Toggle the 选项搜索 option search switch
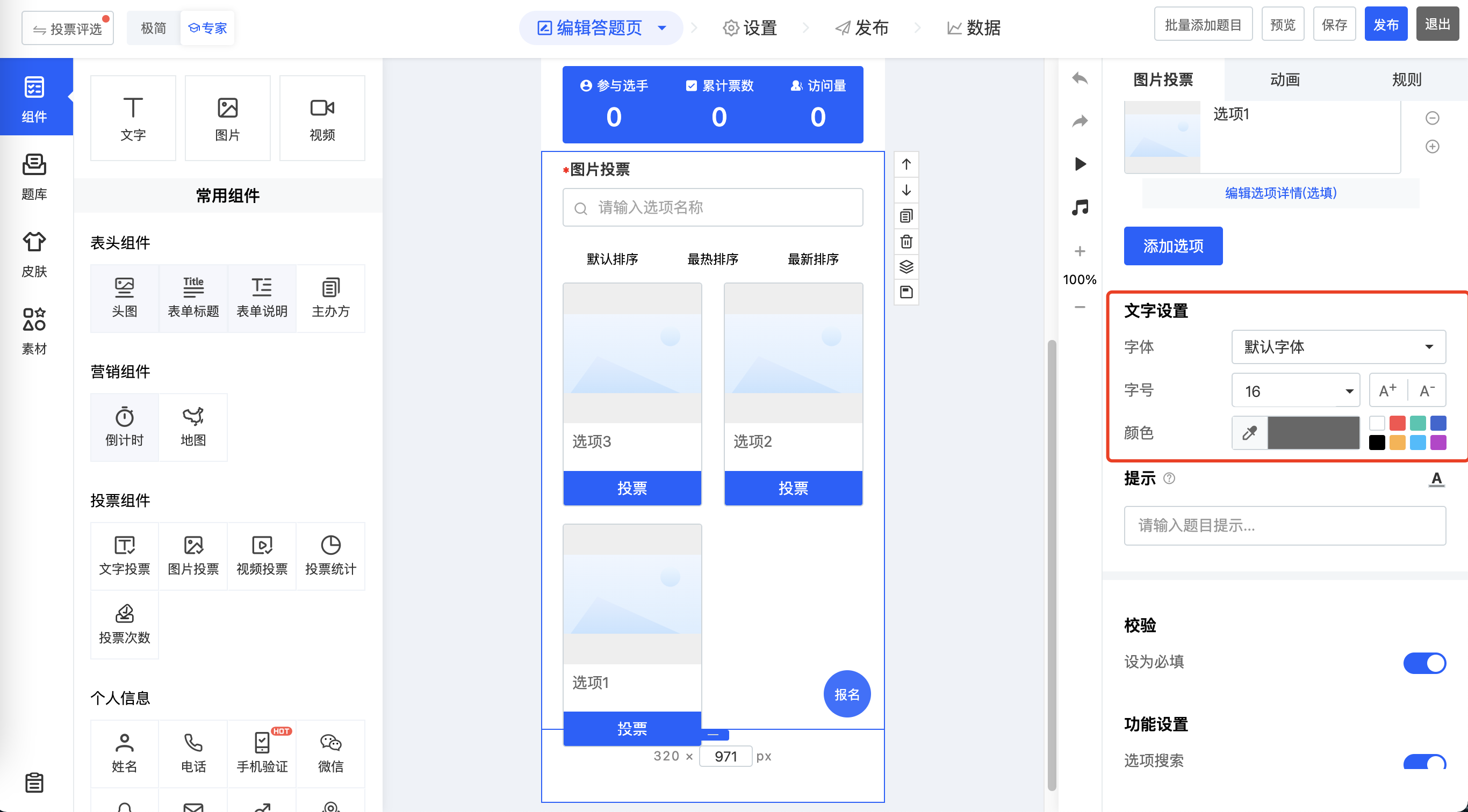 point(1424,762)
